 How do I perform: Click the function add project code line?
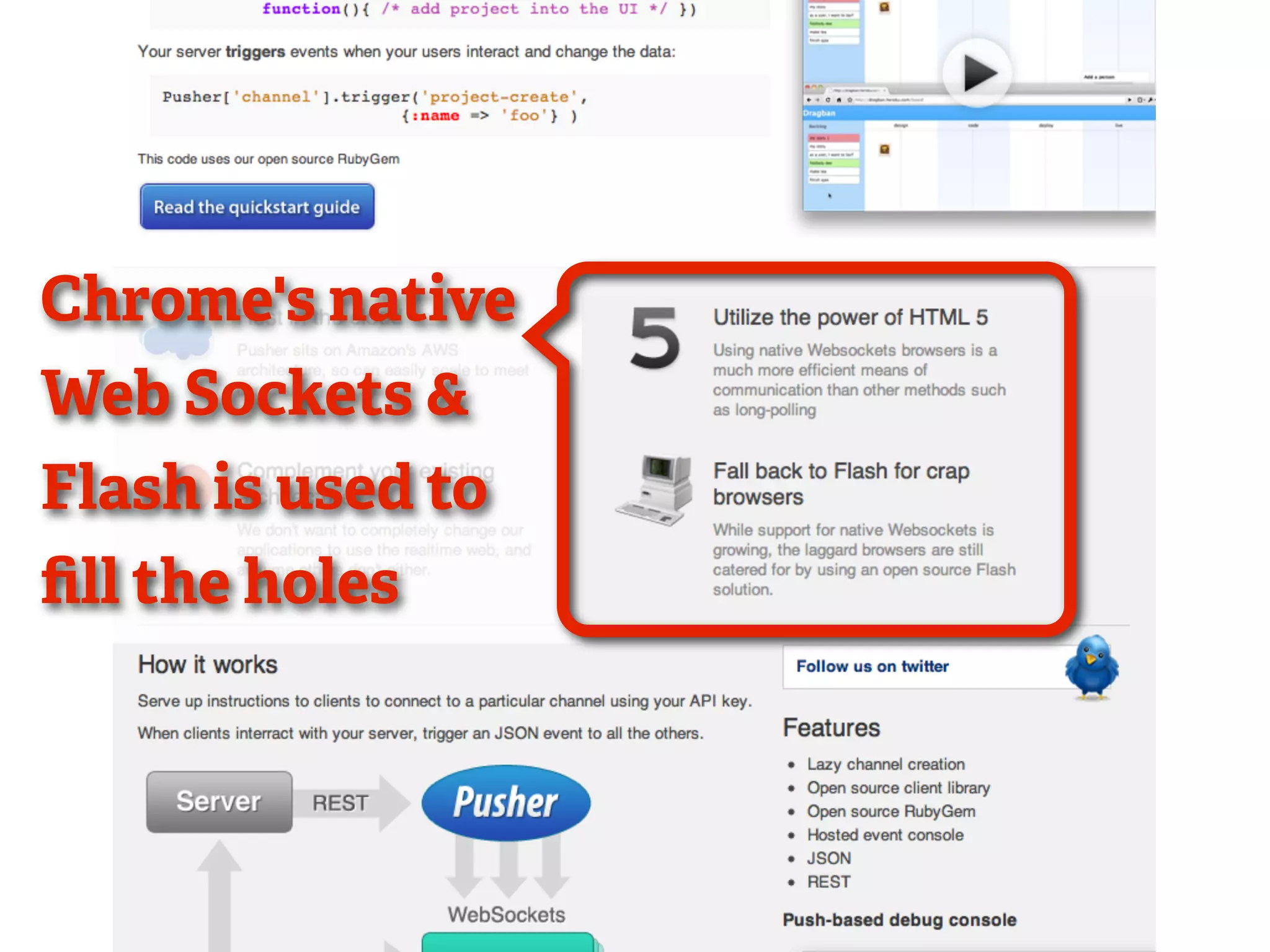pyautogui.click(x=479, y=9)
